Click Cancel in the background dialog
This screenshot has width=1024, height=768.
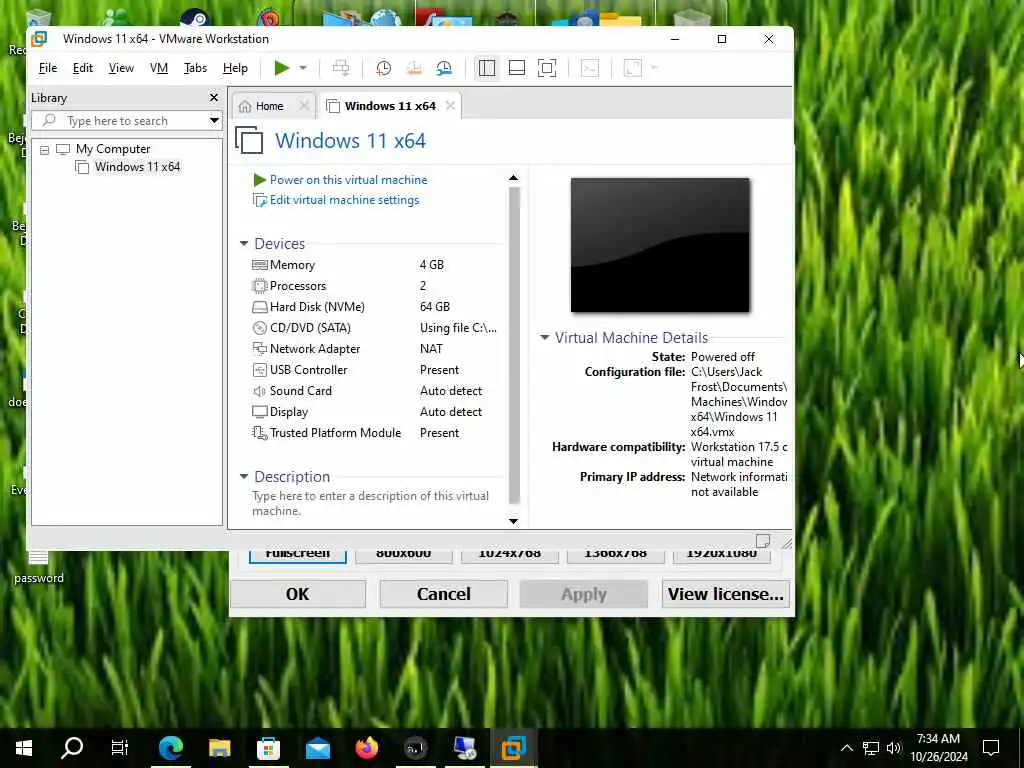coord(444,594)
